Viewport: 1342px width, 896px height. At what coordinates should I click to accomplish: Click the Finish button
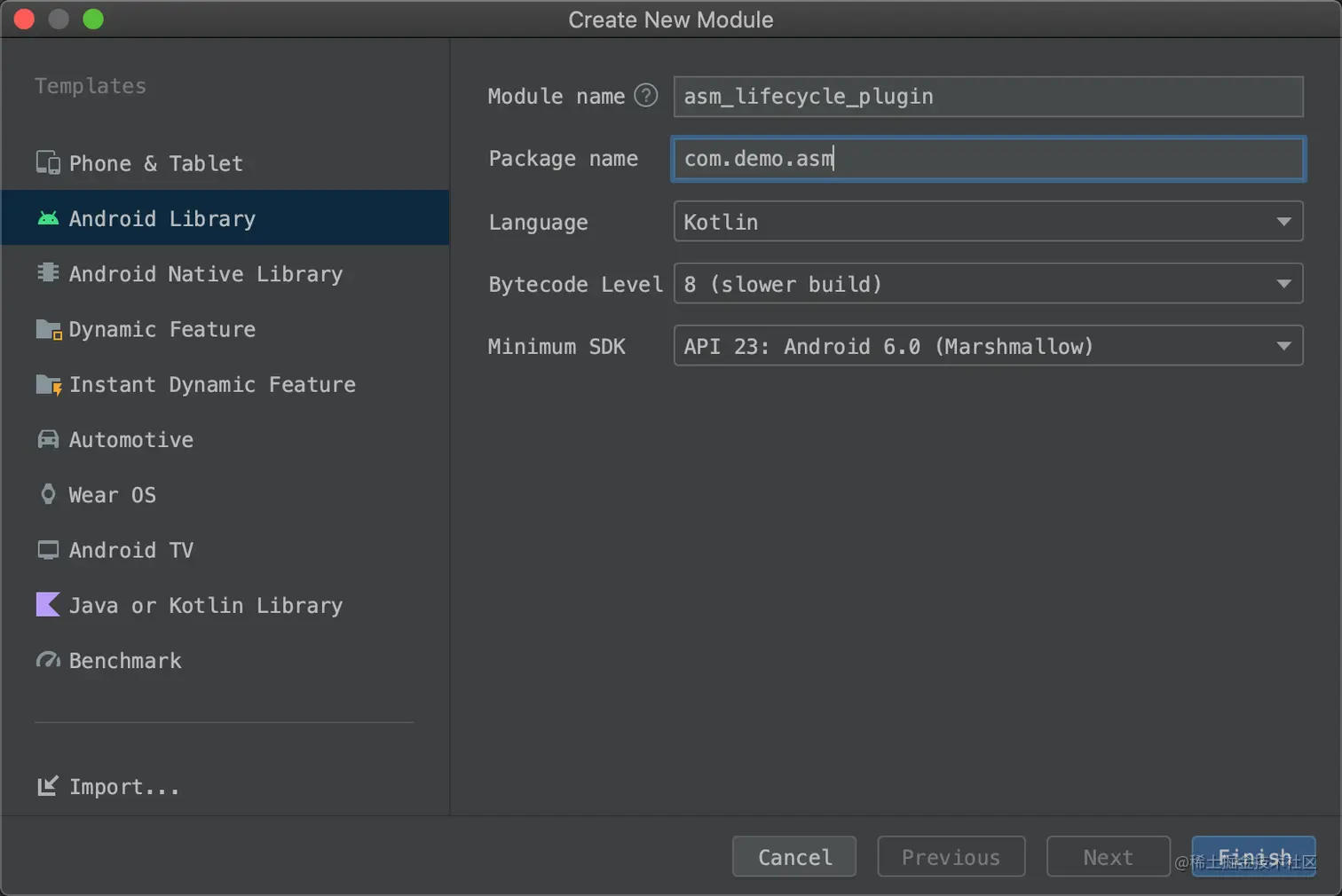[1253, 857]
